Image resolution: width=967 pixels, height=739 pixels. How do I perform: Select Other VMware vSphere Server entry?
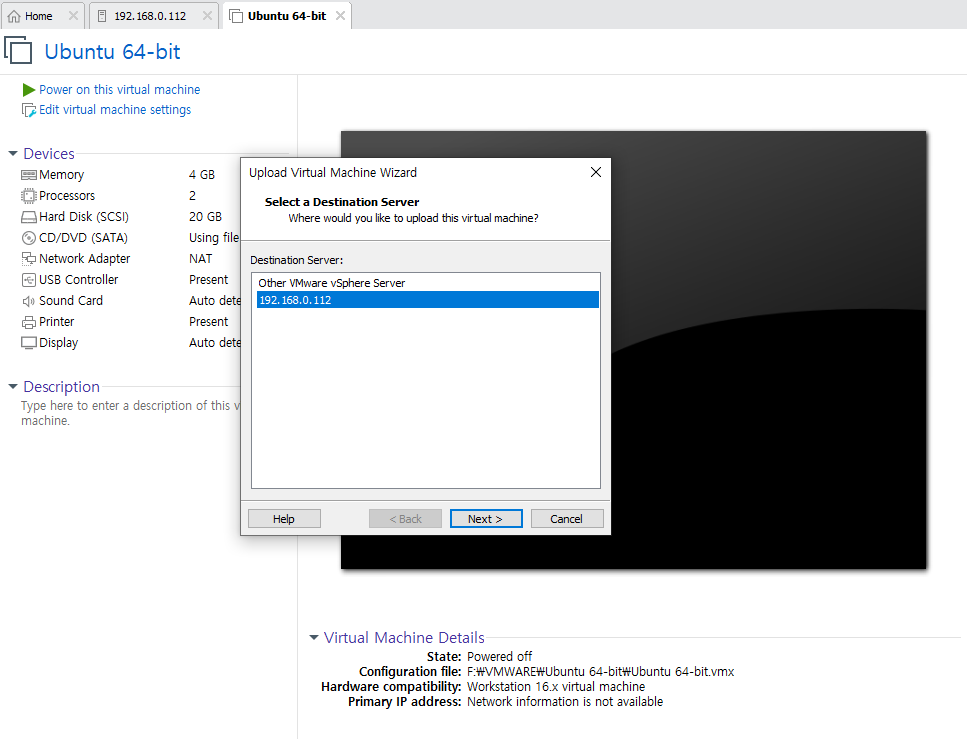click(427, 283)
